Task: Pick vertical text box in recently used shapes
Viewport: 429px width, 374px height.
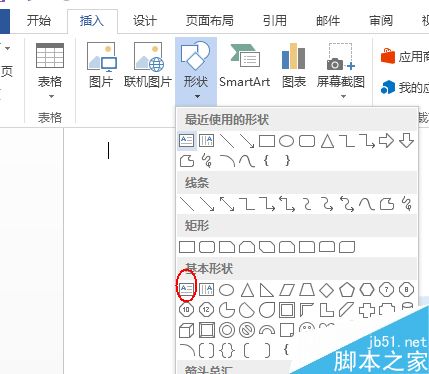Action: (206, 141)
